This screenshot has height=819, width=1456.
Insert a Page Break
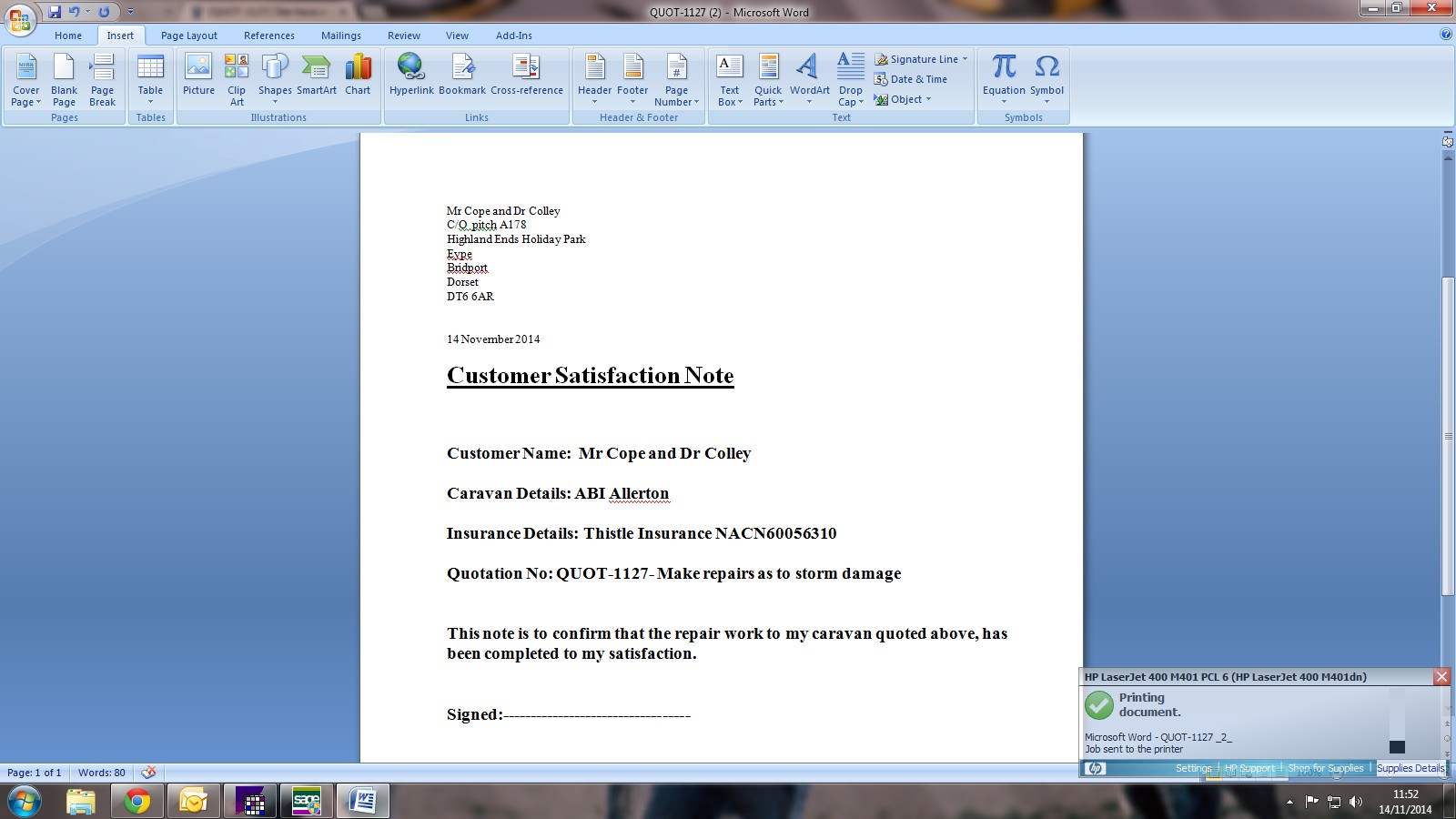point(102,78)
